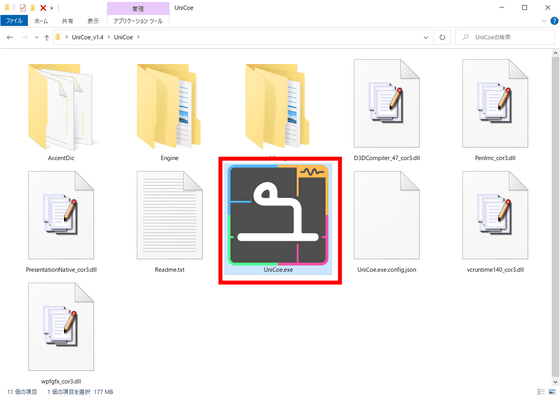
Task: Open the Customize Quick Access Toolbar dropdown
Action: click(52, 8)
